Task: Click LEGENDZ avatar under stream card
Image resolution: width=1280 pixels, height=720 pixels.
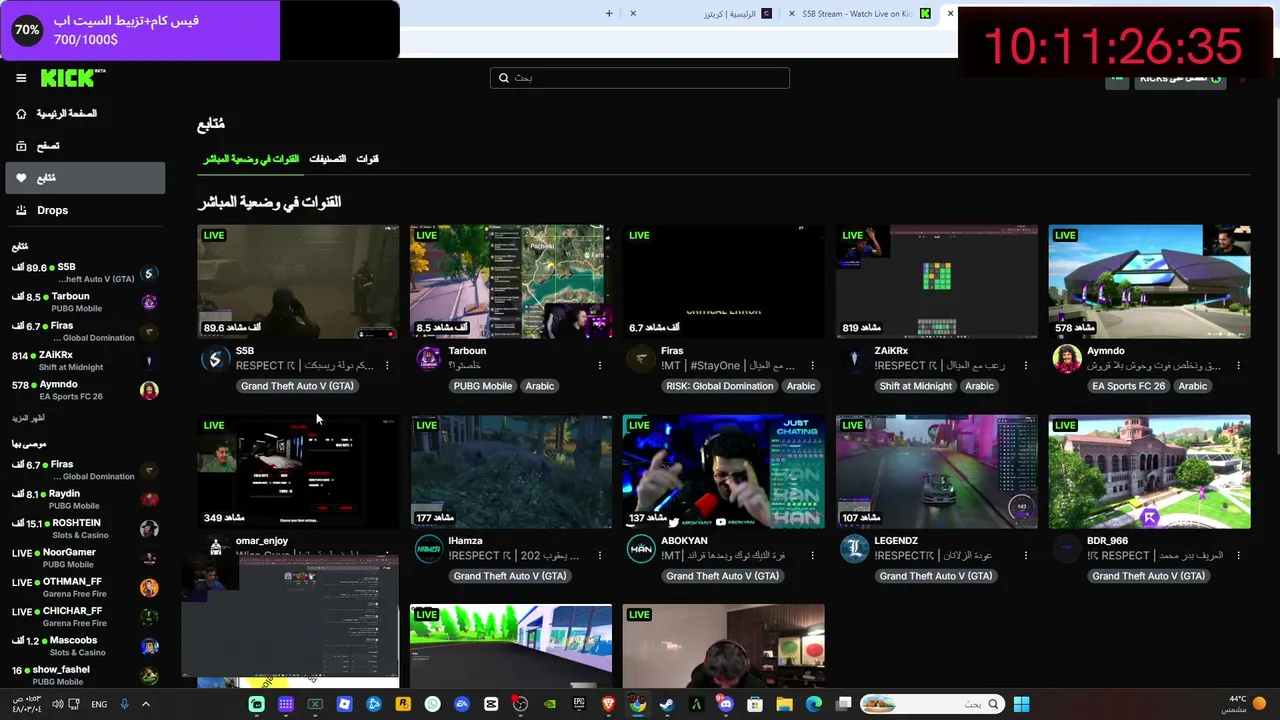Action: coord(854,549)
